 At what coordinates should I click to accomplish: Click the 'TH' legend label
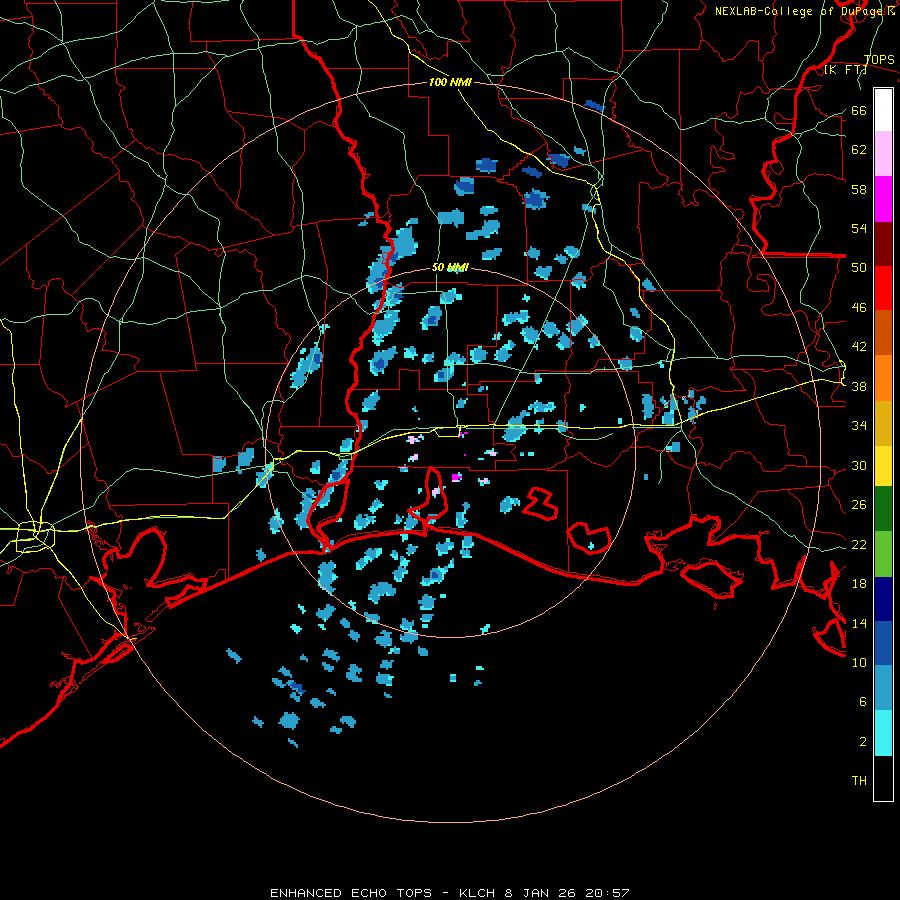point(859,780)
